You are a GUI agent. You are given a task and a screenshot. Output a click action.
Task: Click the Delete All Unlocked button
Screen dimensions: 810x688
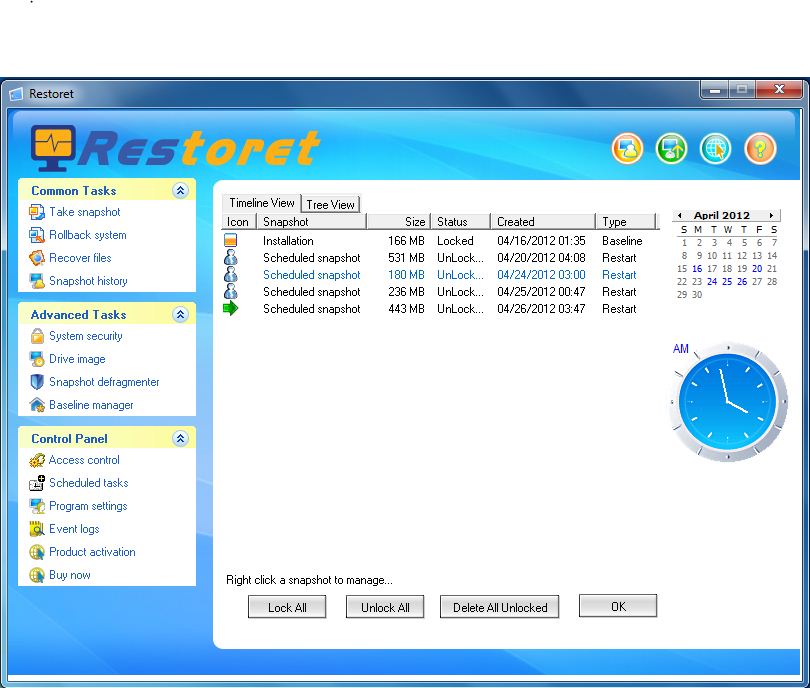coord(500,607)
